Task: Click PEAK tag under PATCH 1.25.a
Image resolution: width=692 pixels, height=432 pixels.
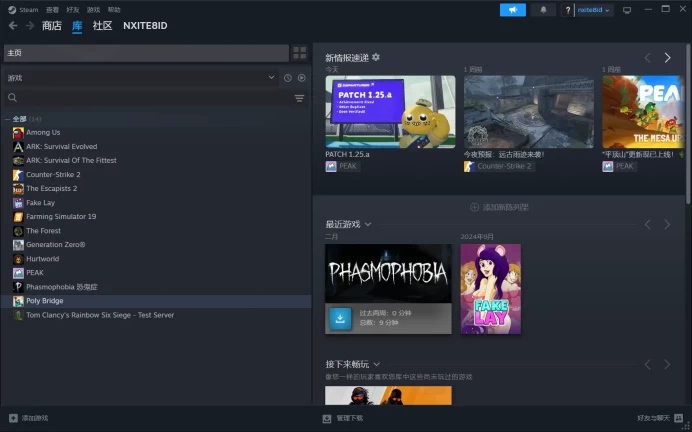Action: (x=342, y=166)
